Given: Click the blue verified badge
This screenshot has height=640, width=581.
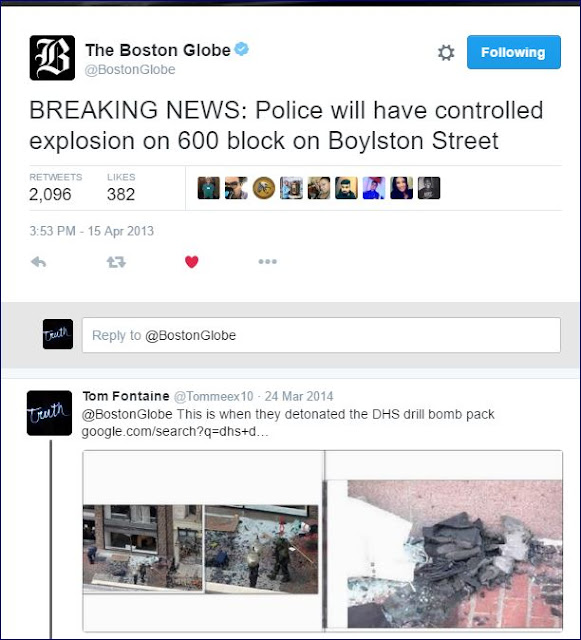Looking at the screenshot, I should (x=242, y=49).
